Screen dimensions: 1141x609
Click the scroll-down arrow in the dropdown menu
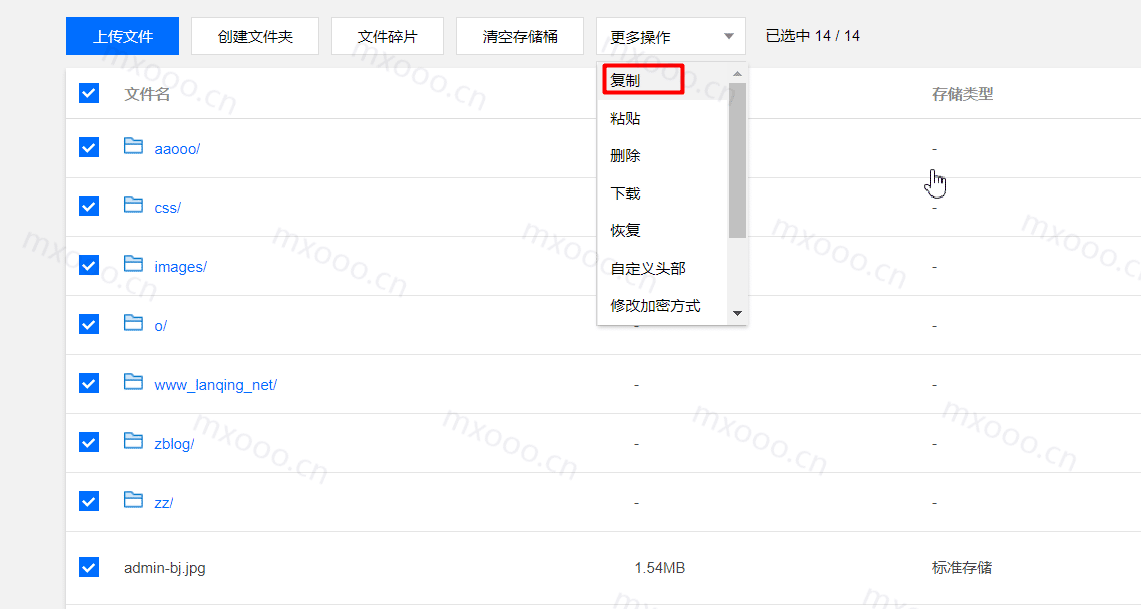pyautogui.click(x=737, y=313)
